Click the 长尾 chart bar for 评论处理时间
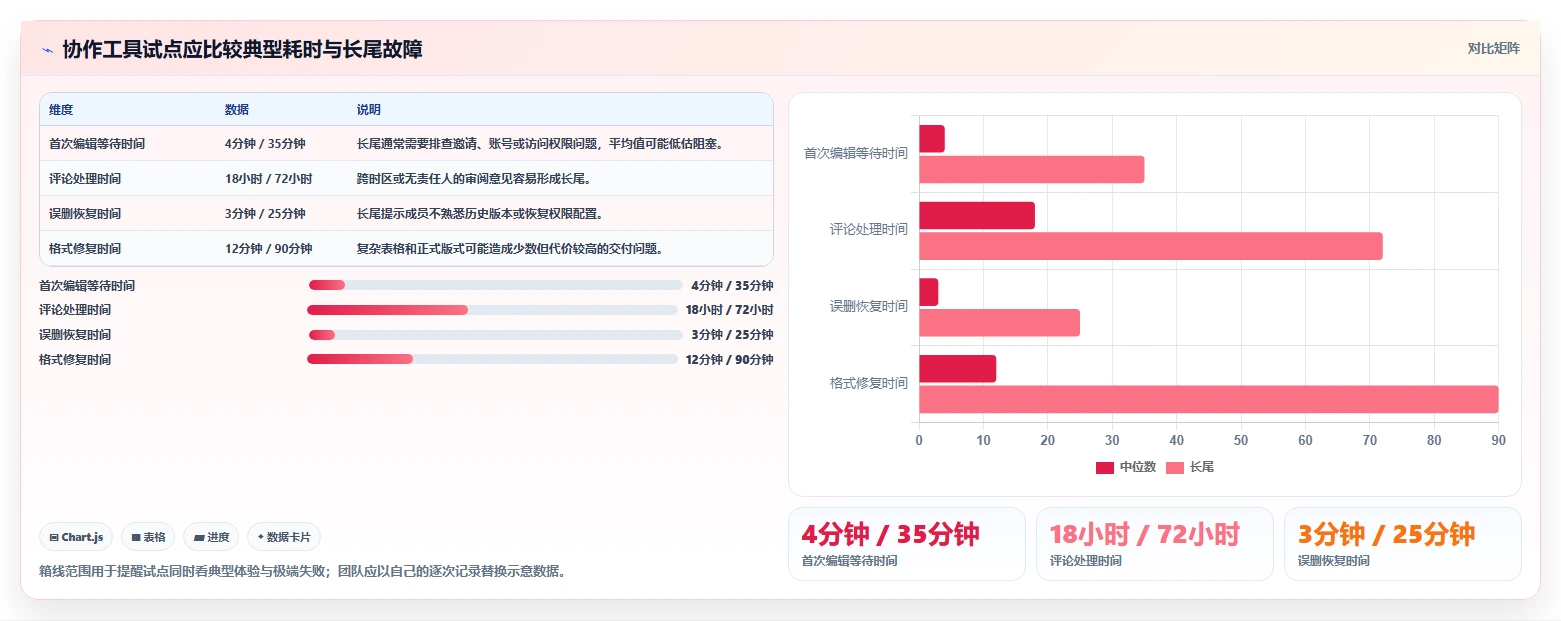The image size is (1561, 621). click(x=1151, y=246)
